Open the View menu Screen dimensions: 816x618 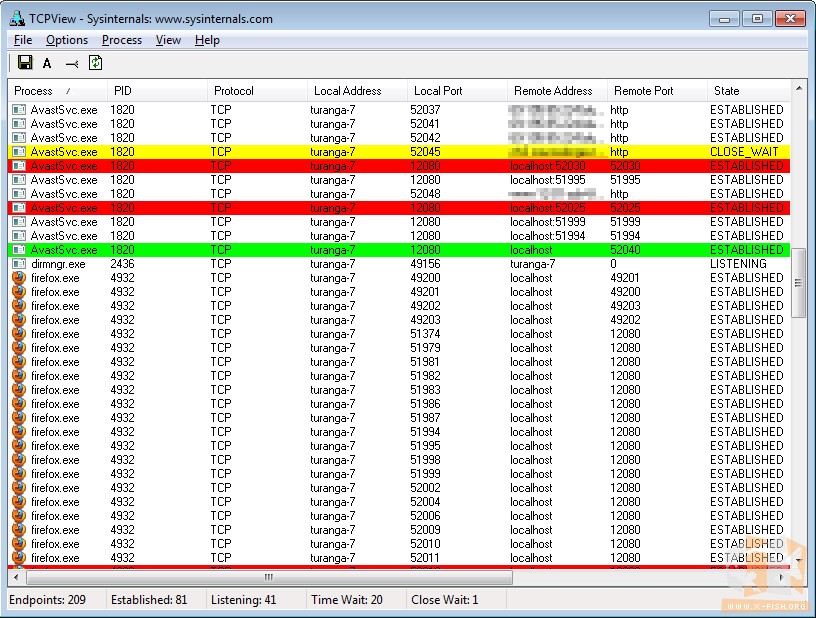[168, 40]
